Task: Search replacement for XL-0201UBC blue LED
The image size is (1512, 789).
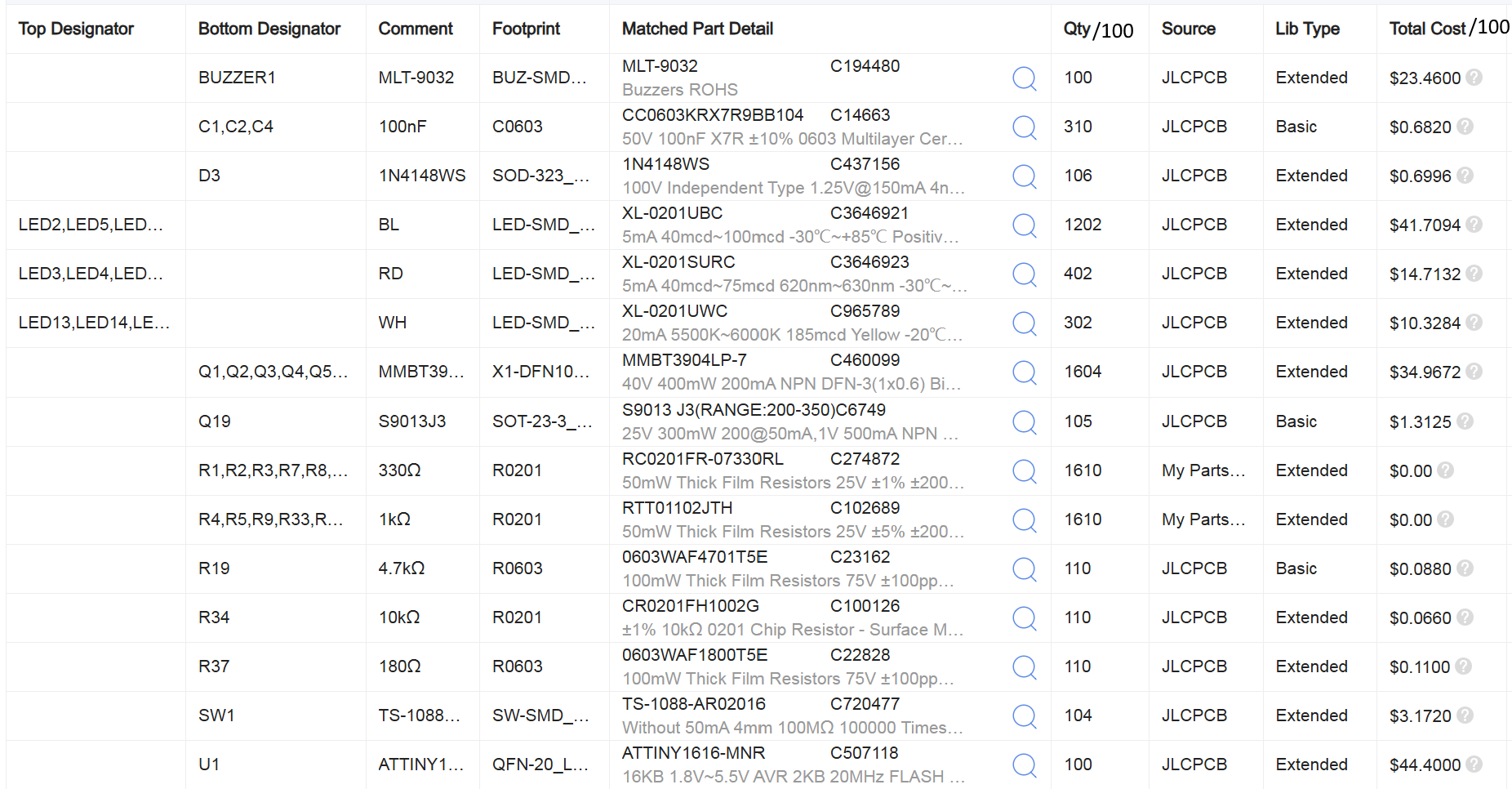Action: (1024, 225)
